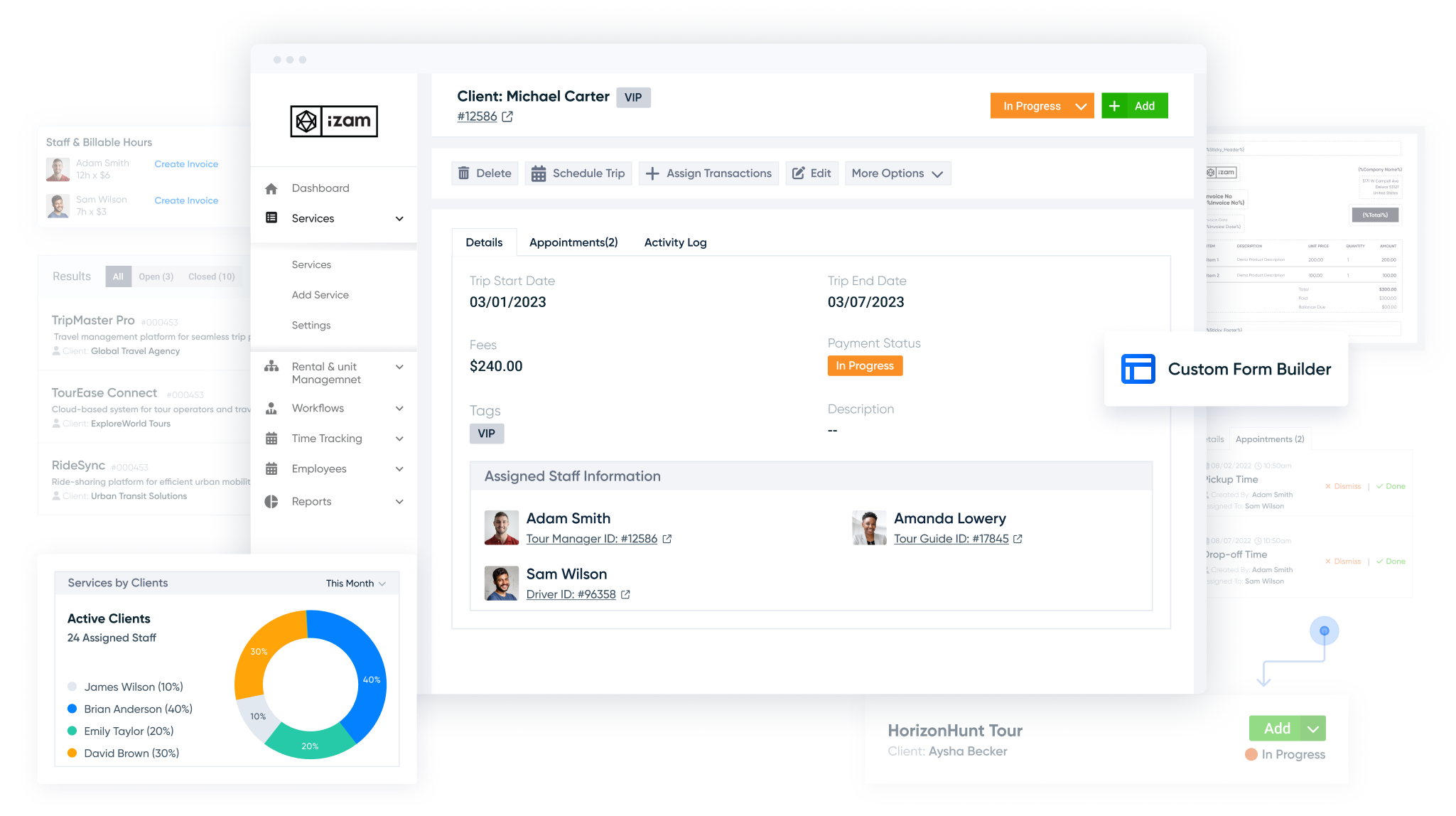Click the pencil icon on Edit
This screenshot has height=816, width=1456.
pyautogui.click(x=799, y=173)
